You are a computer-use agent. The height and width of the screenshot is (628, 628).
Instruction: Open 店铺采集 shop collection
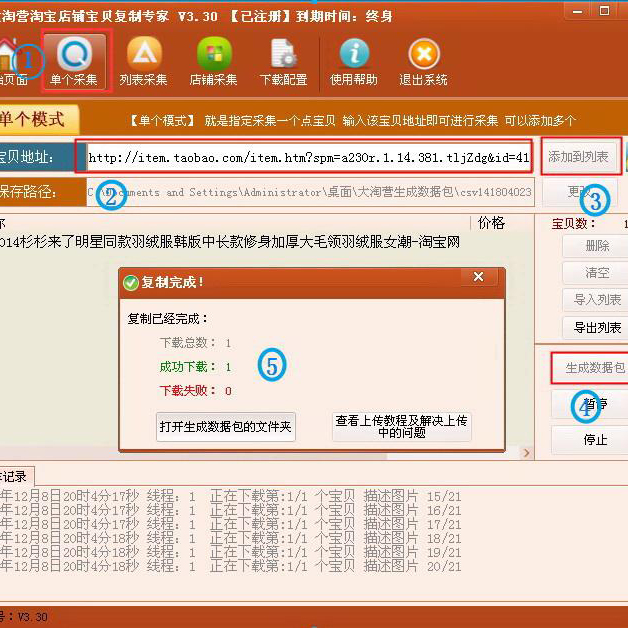tap(213, 60)
